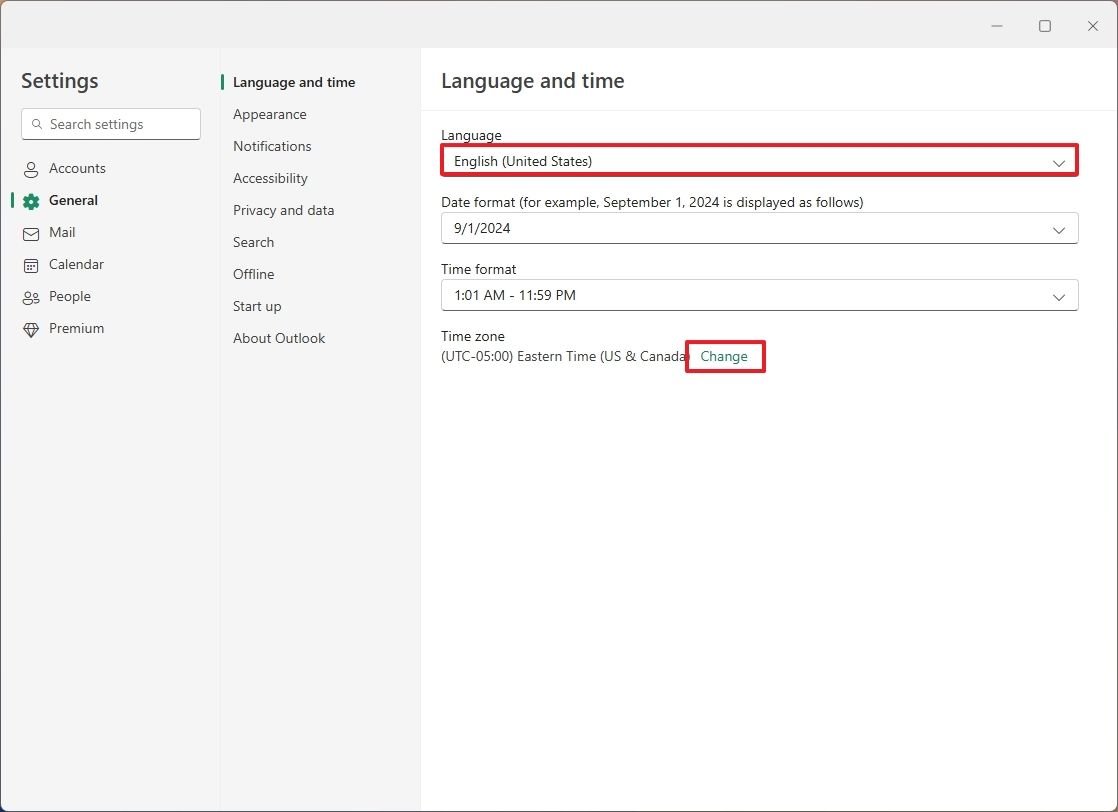Open People settings via contacts icon

[31, 296]
